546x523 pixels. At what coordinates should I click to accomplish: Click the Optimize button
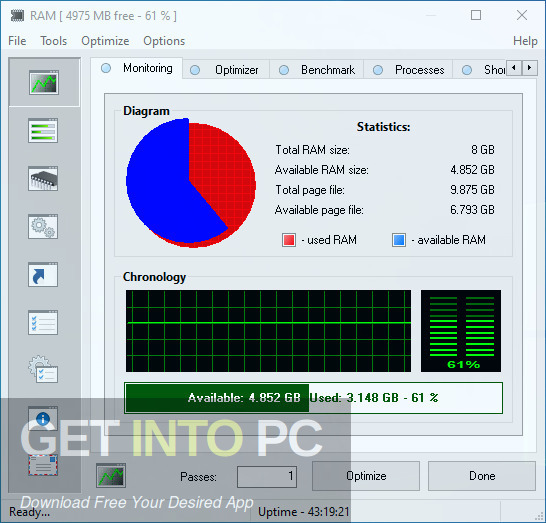[x=366, y=476]
